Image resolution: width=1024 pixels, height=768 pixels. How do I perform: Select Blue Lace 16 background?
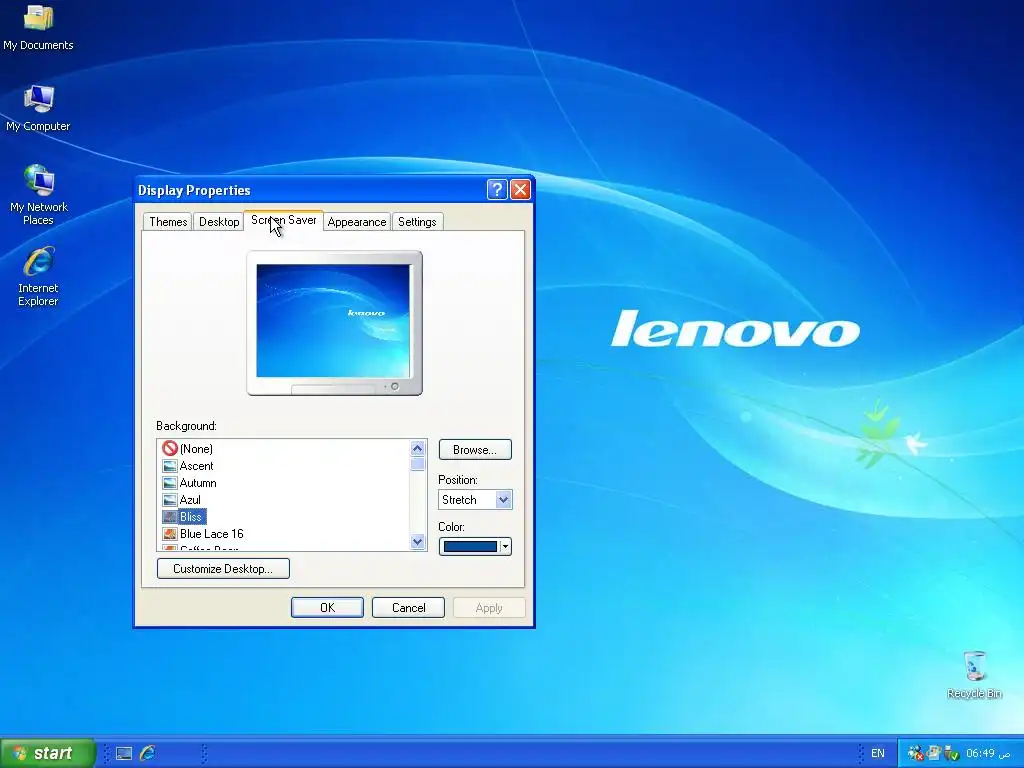click(202, 534)
